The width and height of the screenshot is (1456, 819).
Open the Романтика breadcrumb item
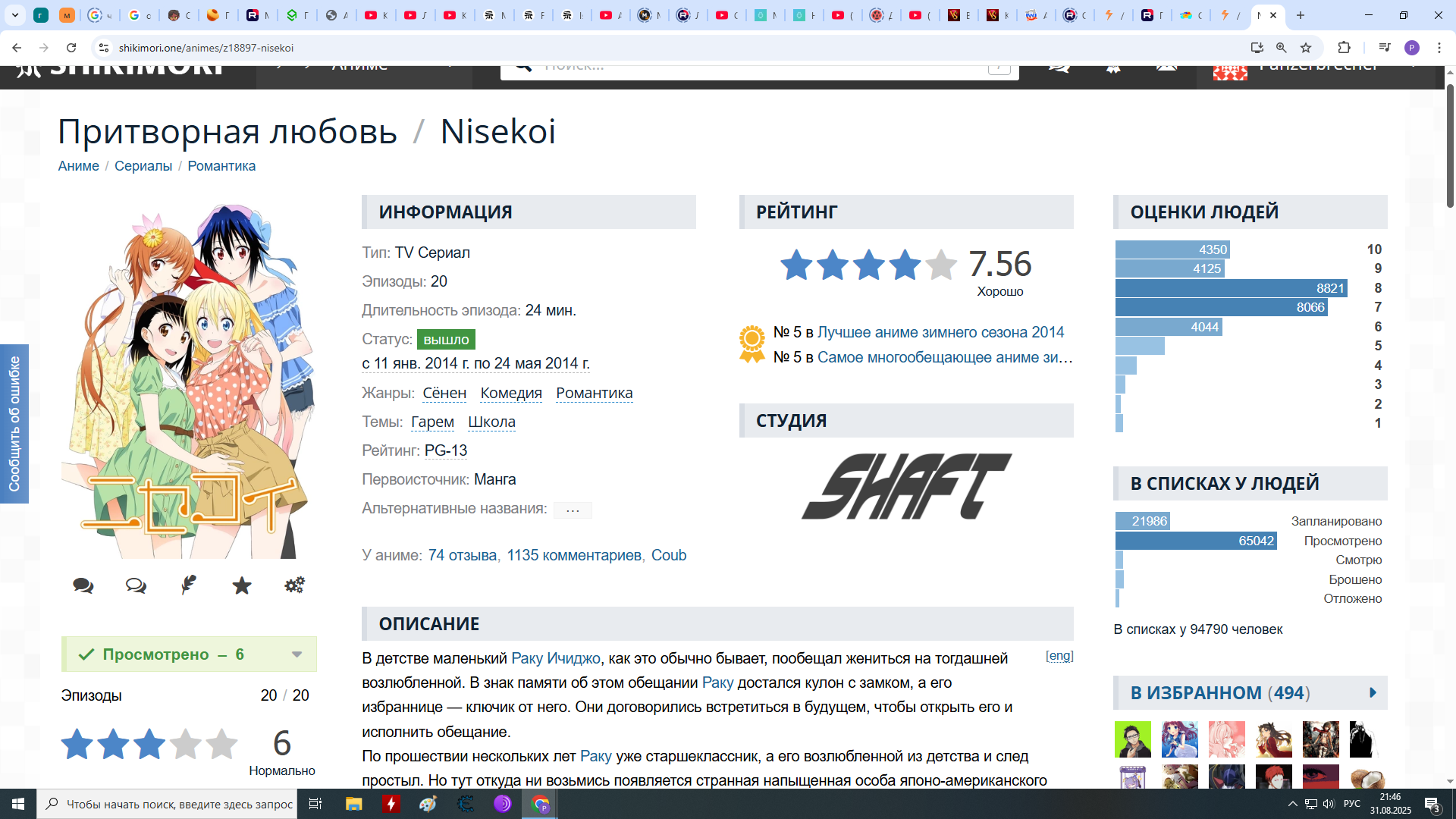[221, 166]
